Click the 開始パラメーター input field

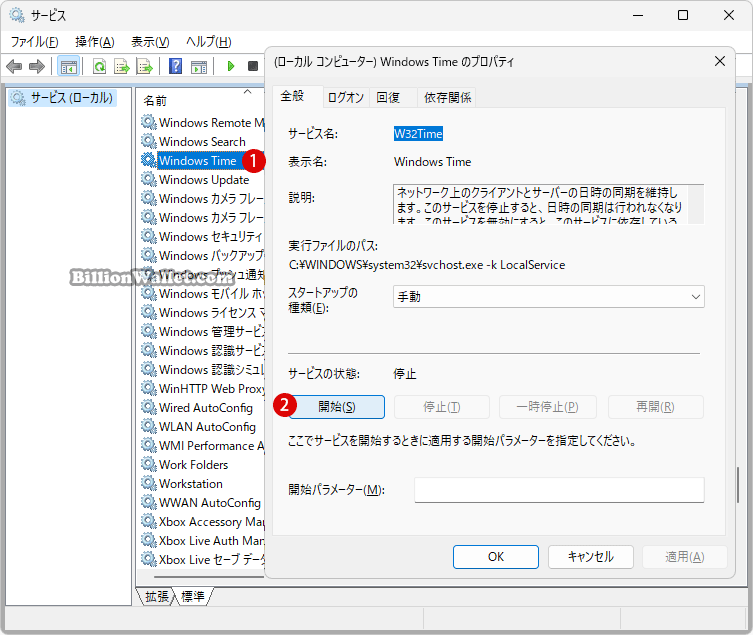pos(559,490)
